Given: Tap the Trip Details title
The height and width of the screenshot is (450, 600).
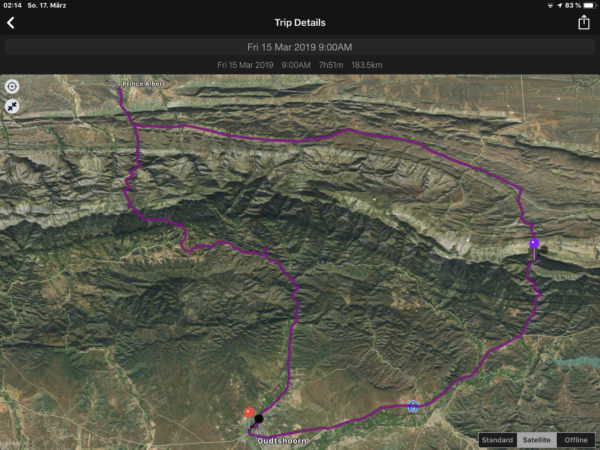Looking at the screenshot, I should pos(300,23).
